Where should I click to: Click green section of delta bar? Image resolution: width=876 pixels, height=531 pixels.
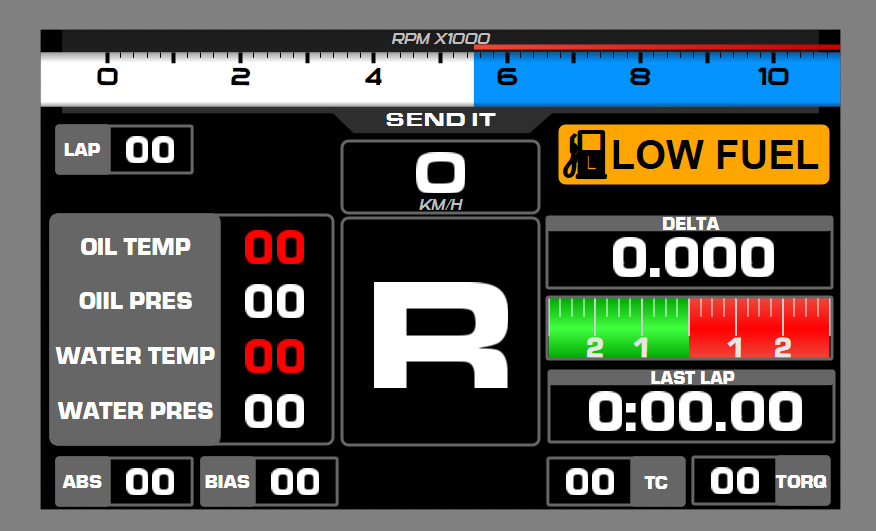pos(618,328)
